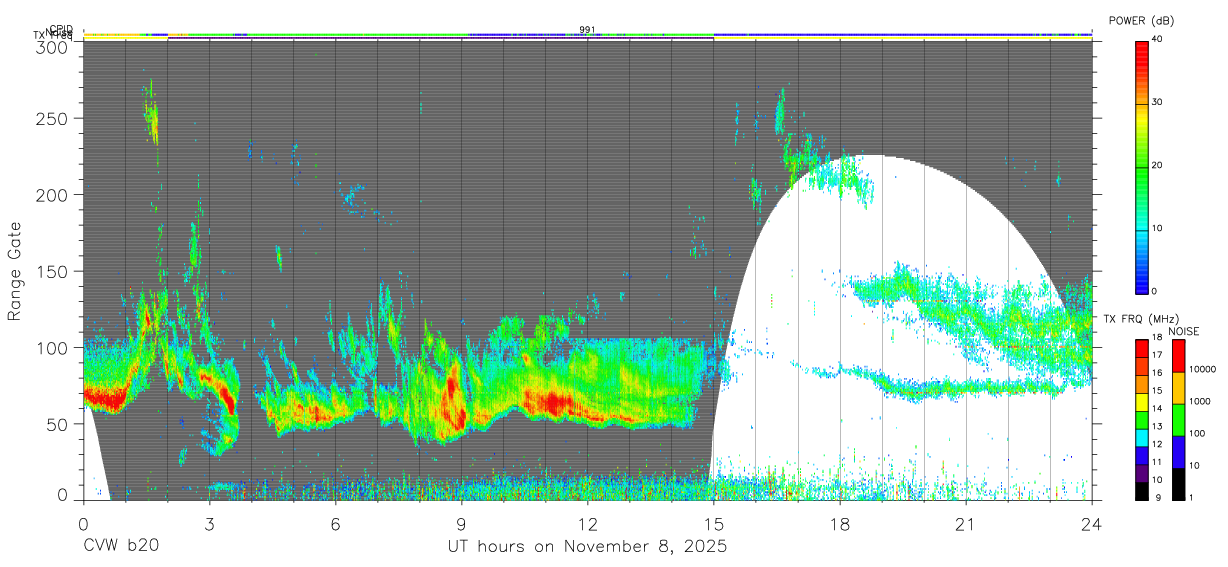Click the Range Gate axis title

click(x=15, y=272)
